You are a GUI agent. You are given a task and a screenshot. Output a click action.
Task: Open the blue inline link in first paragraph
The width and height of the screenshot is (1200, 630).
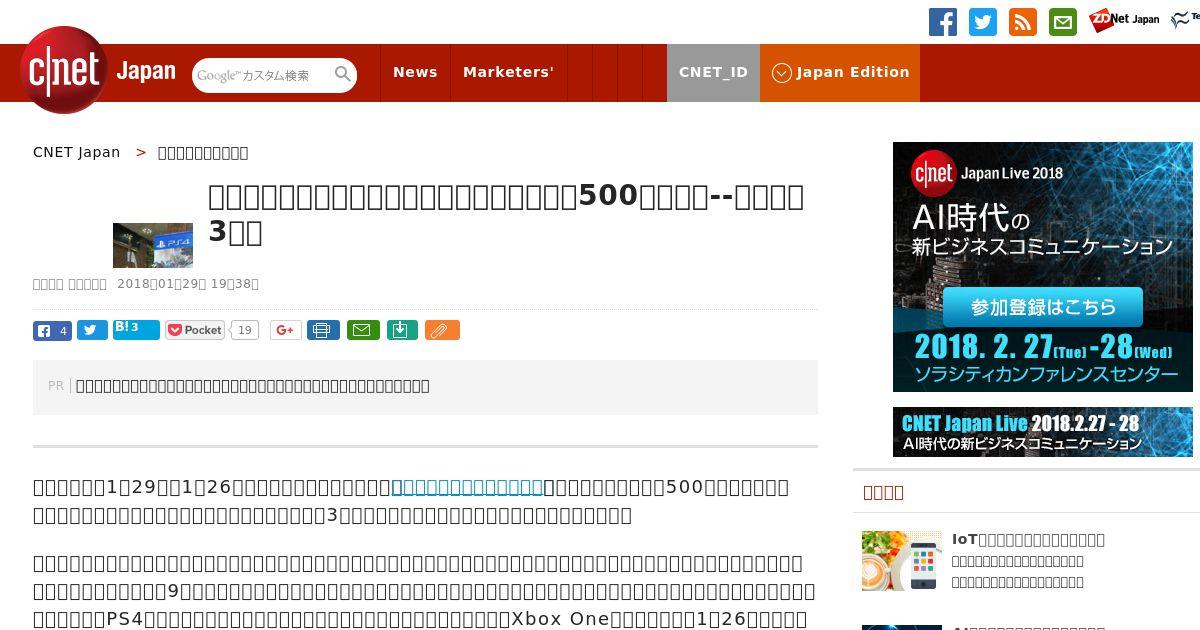pos(467,487)
